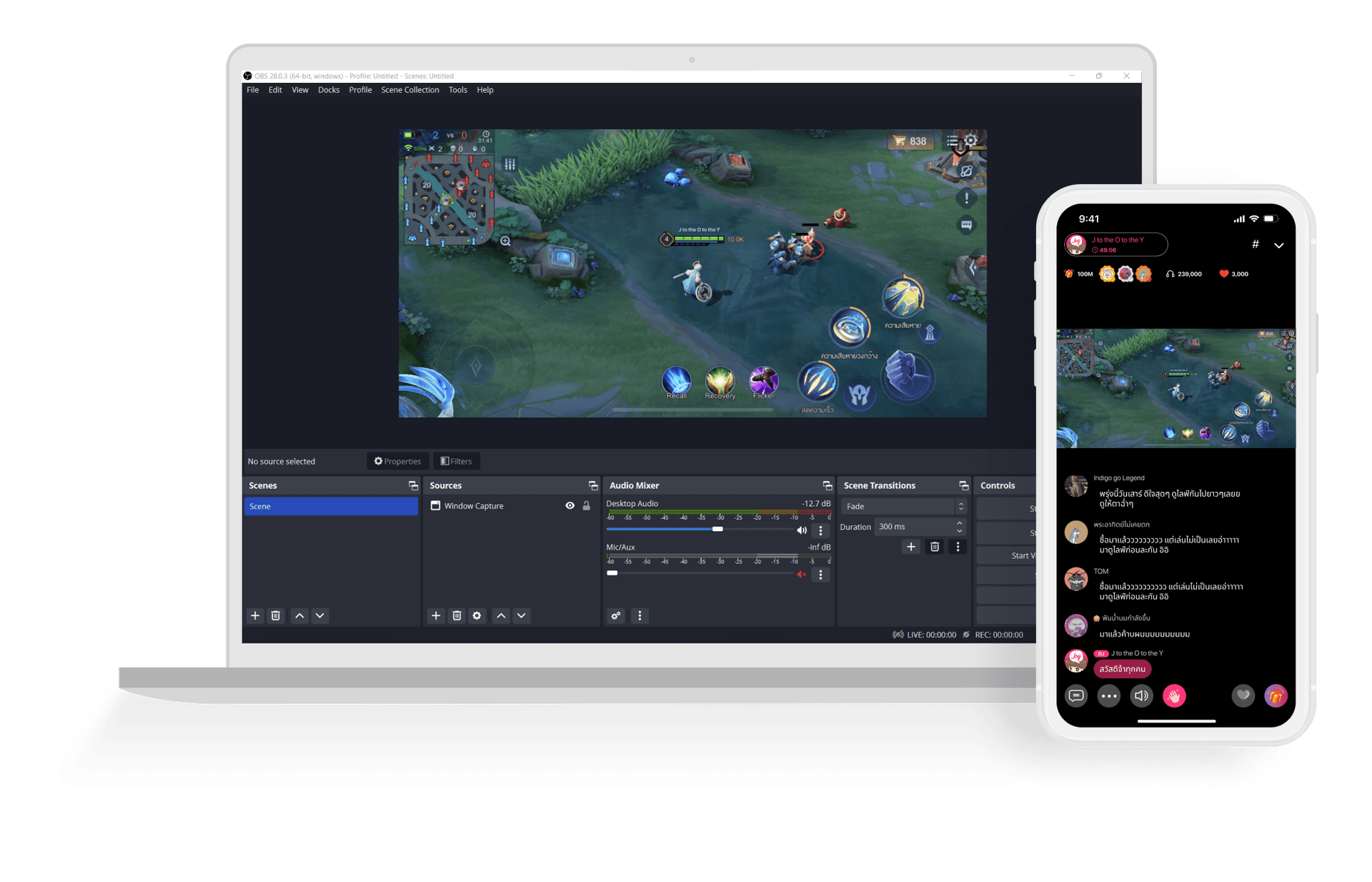
Task: Undock the Audio Mixer panel
Action: click(x=827, y=485)
